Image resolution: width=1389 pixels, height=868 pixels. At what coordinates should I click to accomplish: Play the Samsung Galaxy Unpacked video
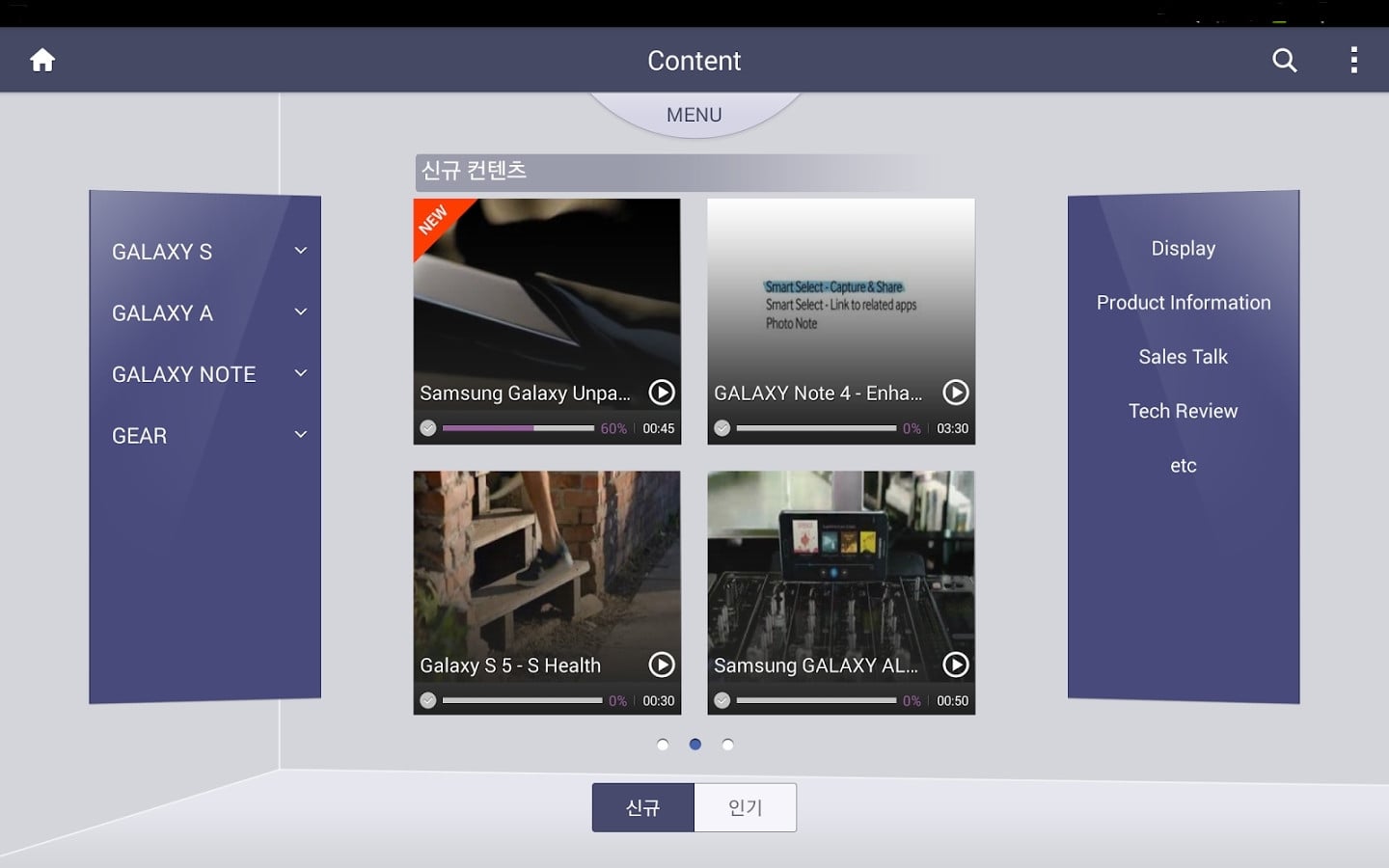click(x=662, y=393)
